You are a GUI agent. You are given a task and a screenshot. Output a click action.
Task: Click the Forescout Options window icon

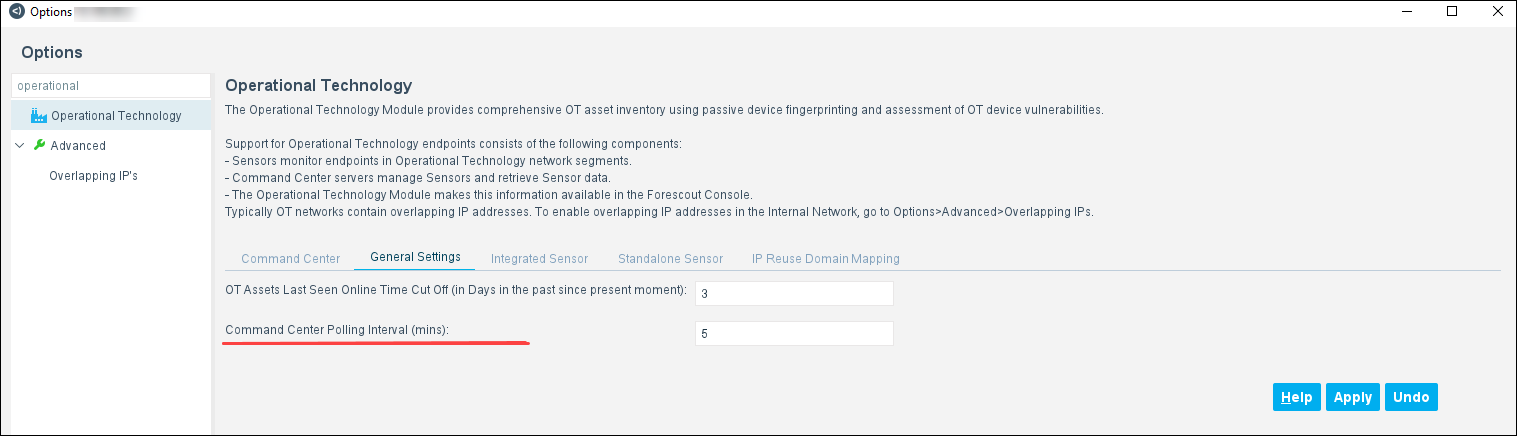(x=16, y=12)
